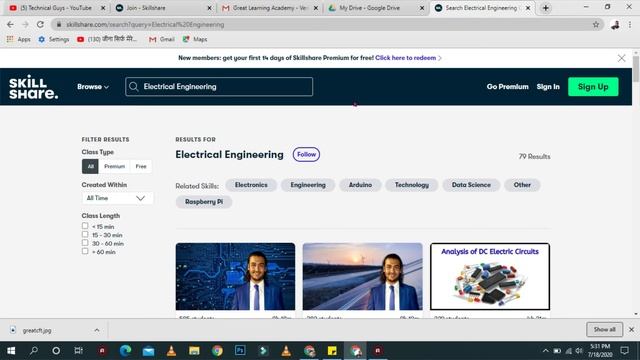Click Show all downloads button
Viewport: 640px width, 360px height.
pos(604,329)
